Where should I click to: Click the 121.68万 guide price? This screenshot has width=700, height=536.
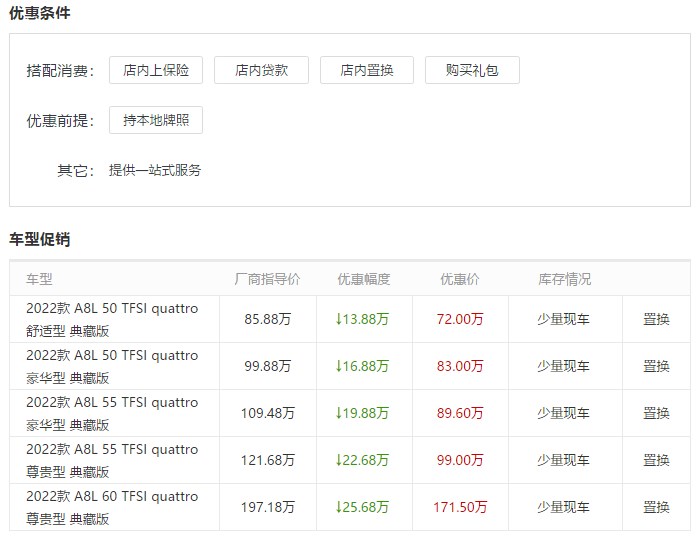(x=267, y=460)
